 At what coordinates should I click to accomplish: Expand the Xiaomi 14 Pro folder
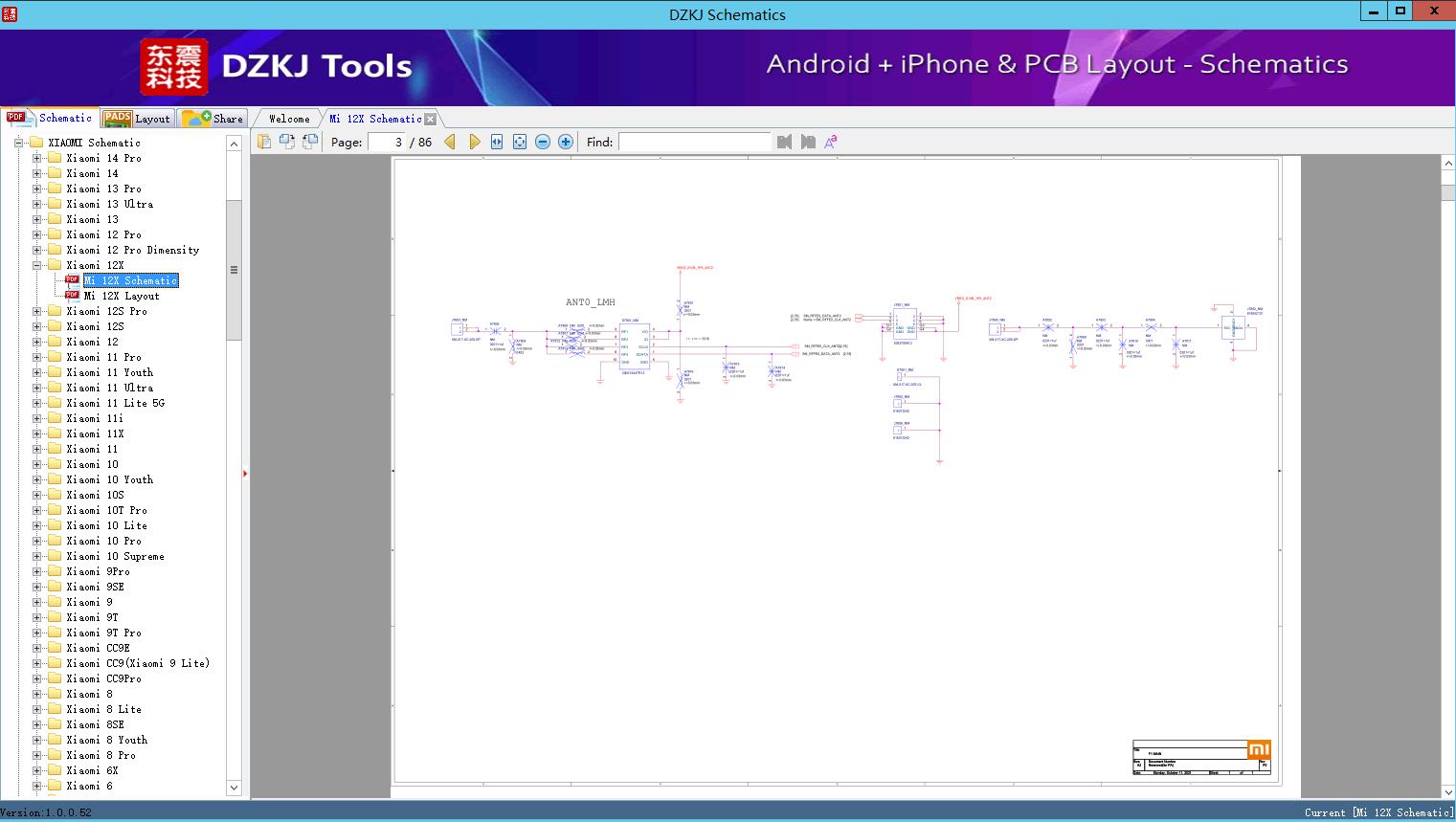click(x=36, y=158)
